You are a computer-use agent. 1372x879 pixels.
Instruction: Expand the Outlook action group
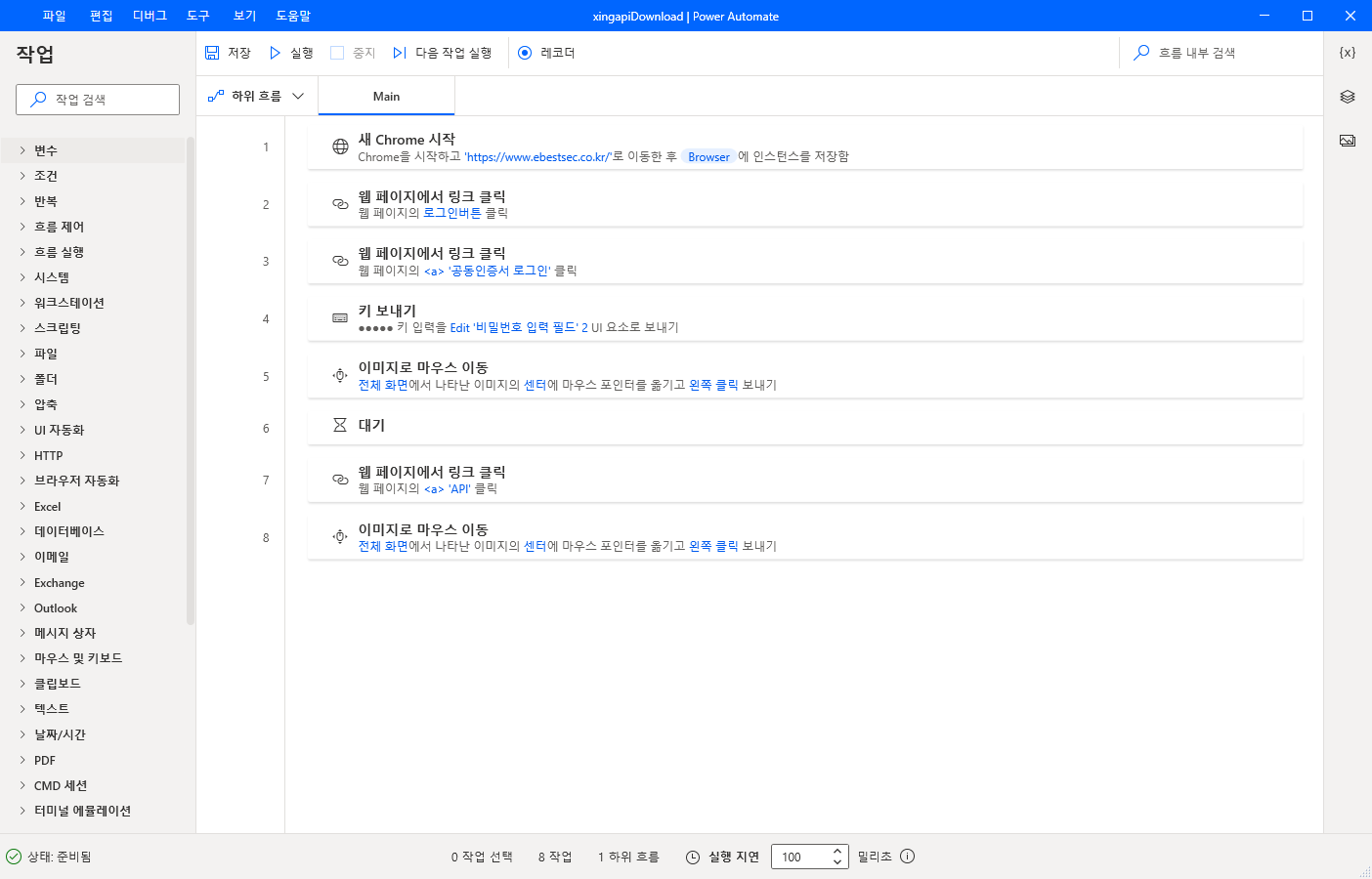pos(22,607)
